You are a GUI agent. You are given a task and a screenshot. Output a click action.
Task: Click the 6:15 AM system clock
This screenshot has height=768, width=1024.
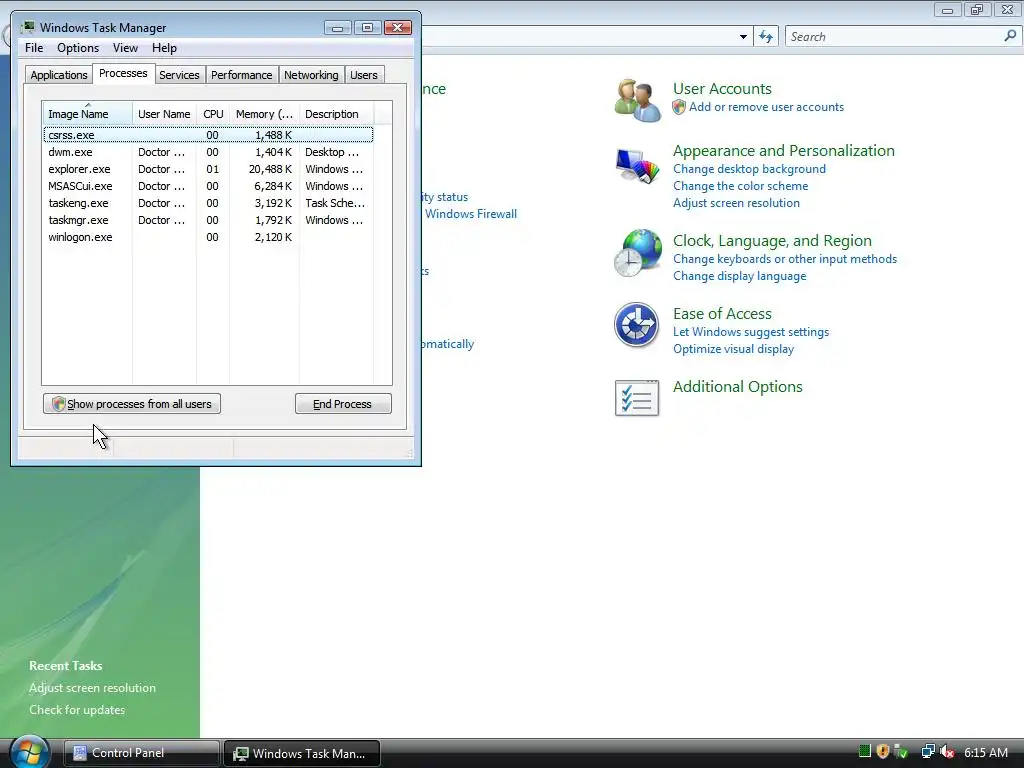tap(985, 752)
